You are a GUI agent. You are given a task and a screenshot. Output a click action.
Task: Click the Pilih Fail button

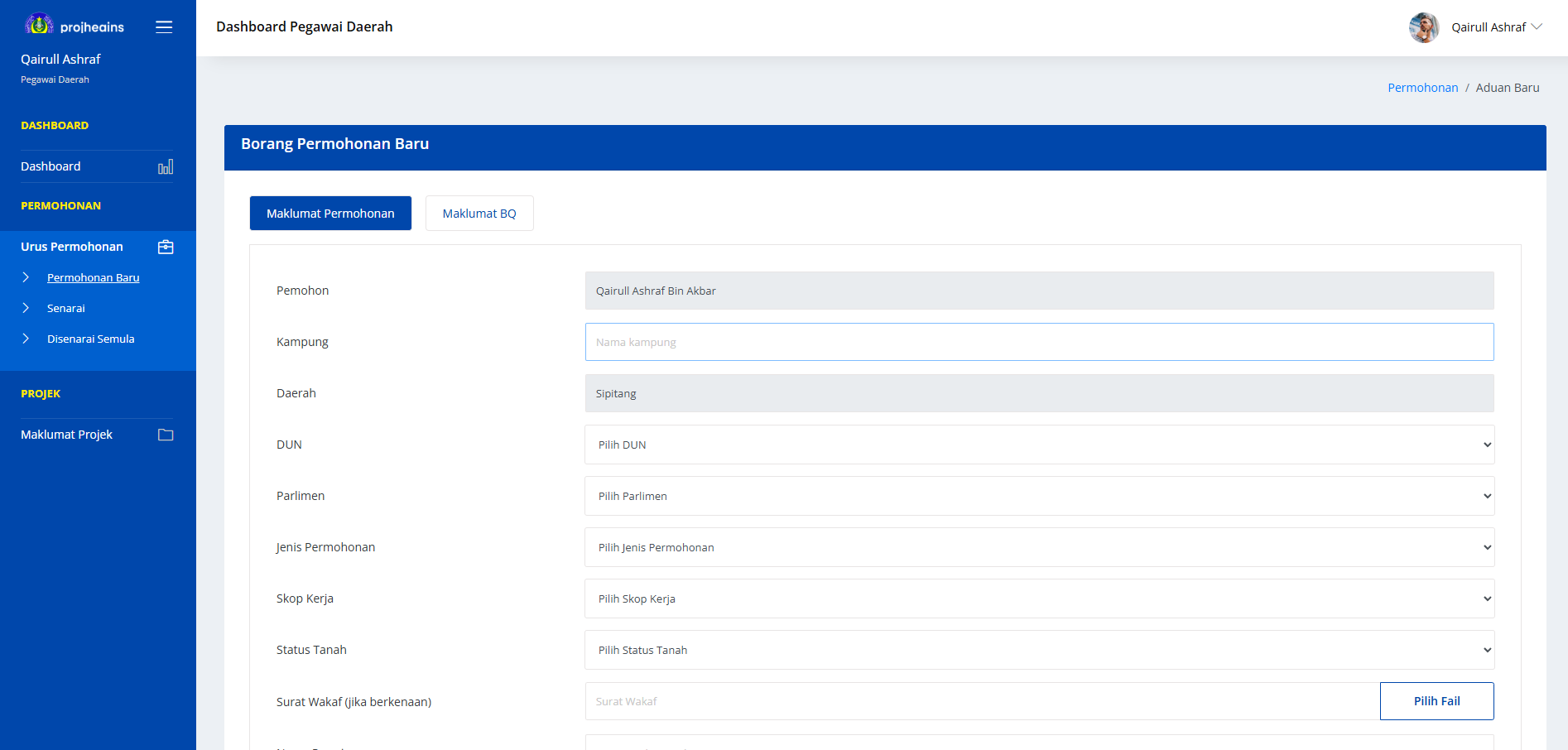pyautogui.click(x=1436, y=701)
